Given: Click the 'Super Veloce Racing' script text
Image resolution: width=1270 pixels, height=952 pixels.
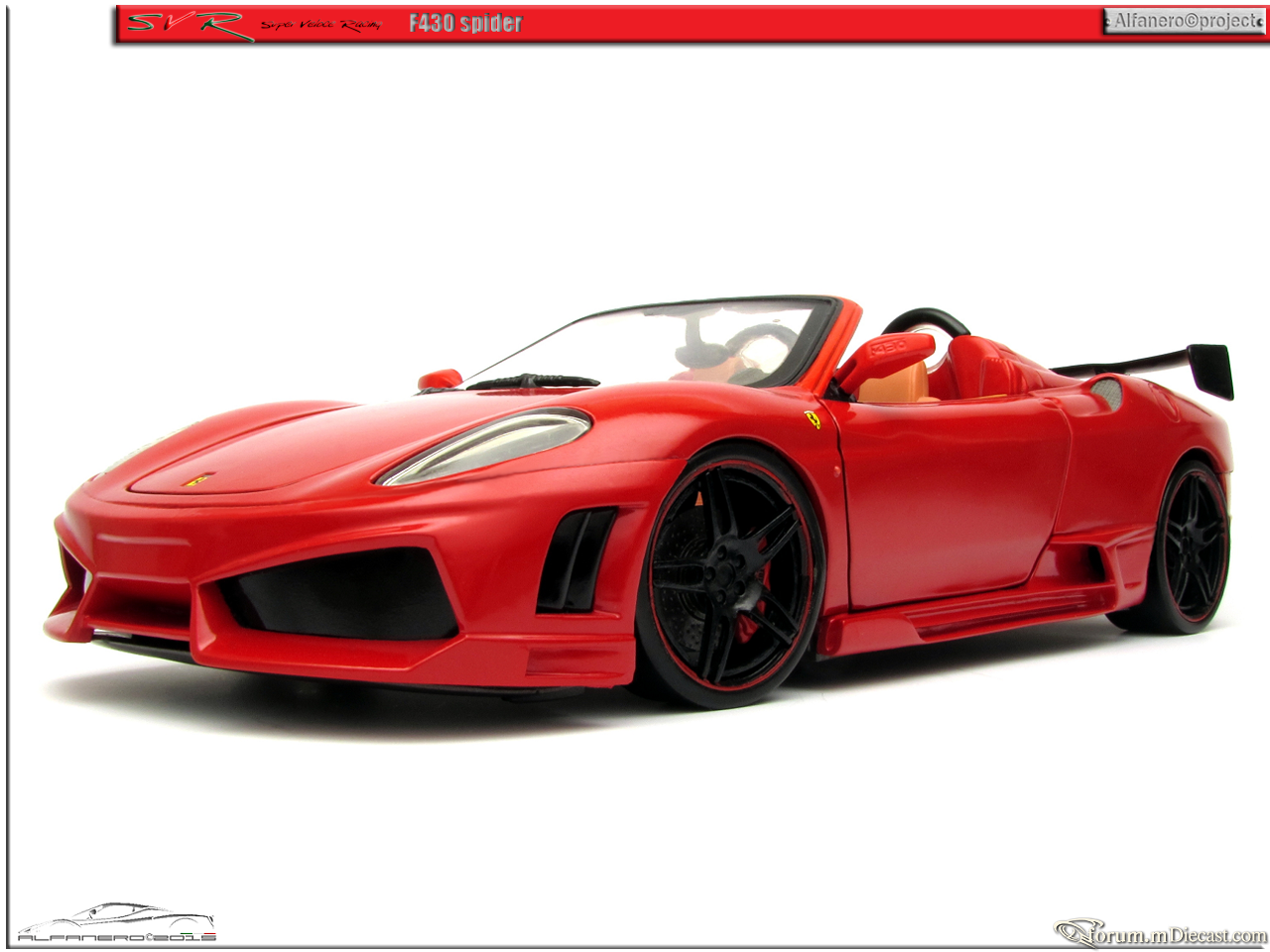Looking at the screenshot, I should pyautogui.click(x=320, y=25).
